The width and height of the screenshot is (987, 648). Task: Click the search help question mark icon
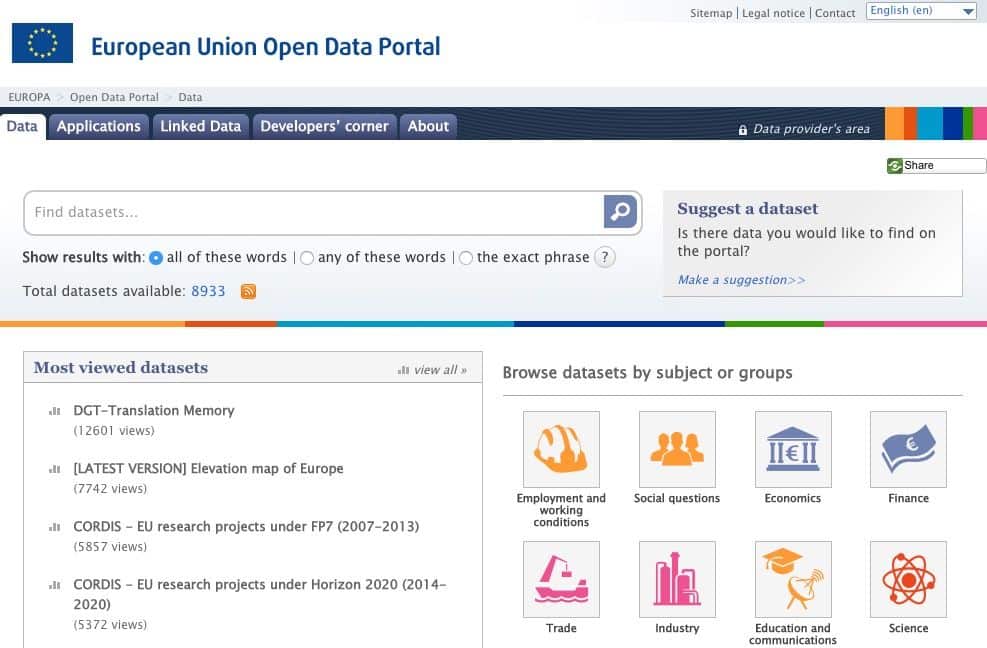tap(605, 257)
